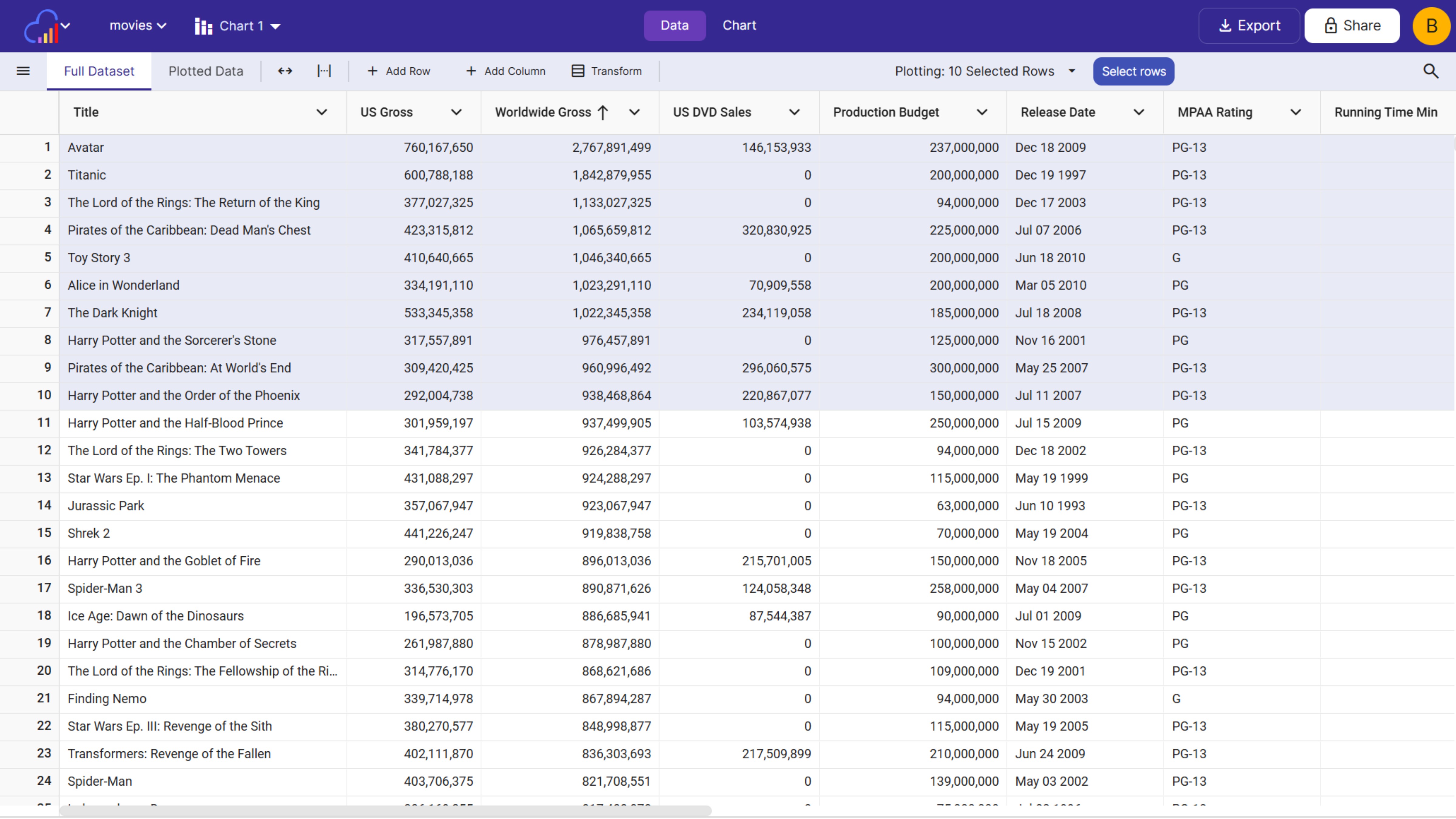Viewport: 1456px width, 819px height.
Task: Open the search magnifier icon
Action: pos(1430,71)
